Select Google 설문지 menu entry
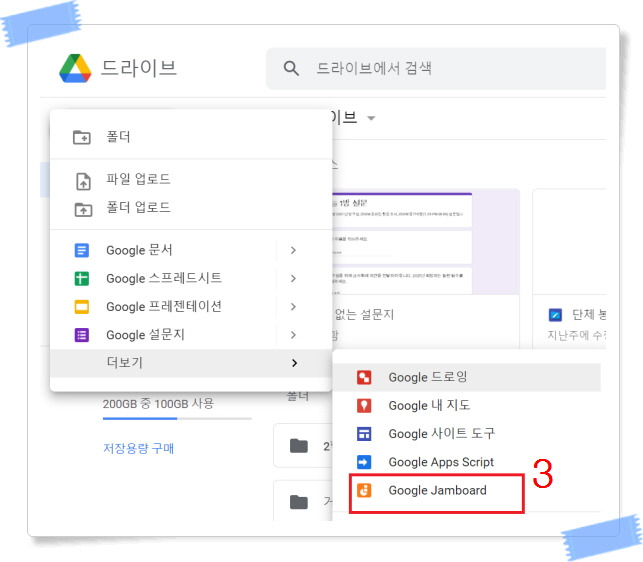 click(190, 335)
